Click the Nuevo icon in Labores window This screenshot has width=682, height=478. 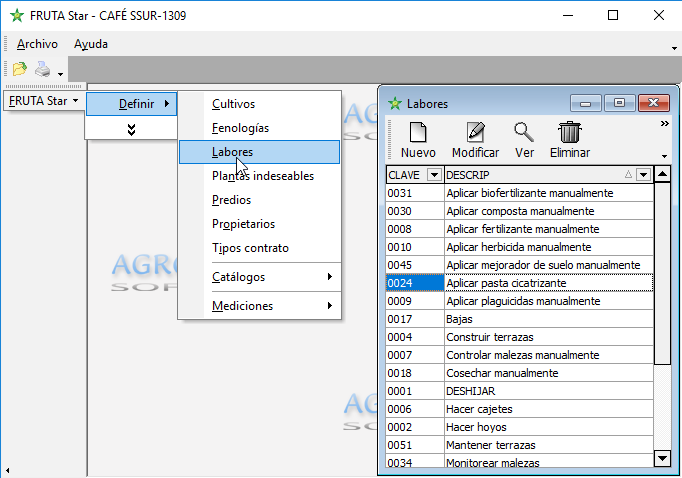pos(418,132)
